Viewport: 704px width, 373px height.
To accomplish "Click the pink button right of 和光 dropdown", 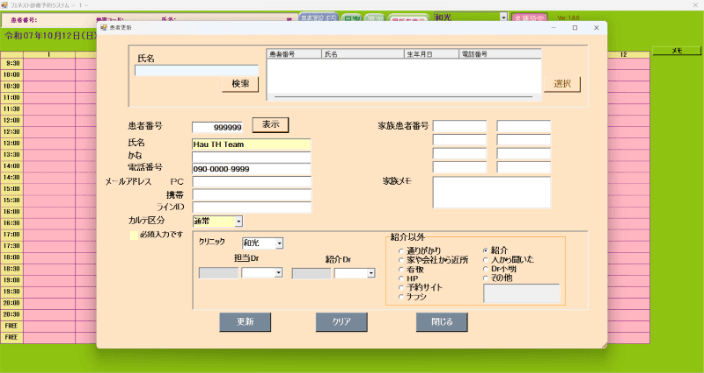I will 529,18.
